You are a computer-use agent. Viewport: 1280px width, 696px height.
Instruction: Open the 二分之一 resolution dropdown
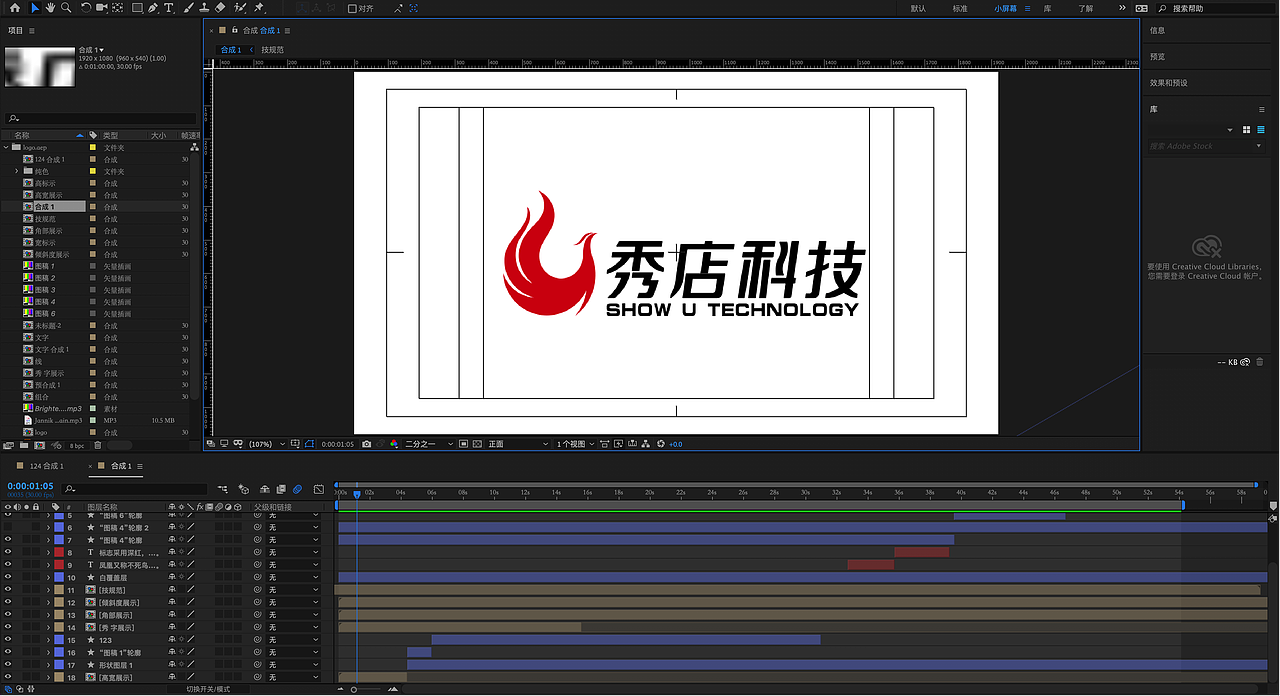coord(427,443)
